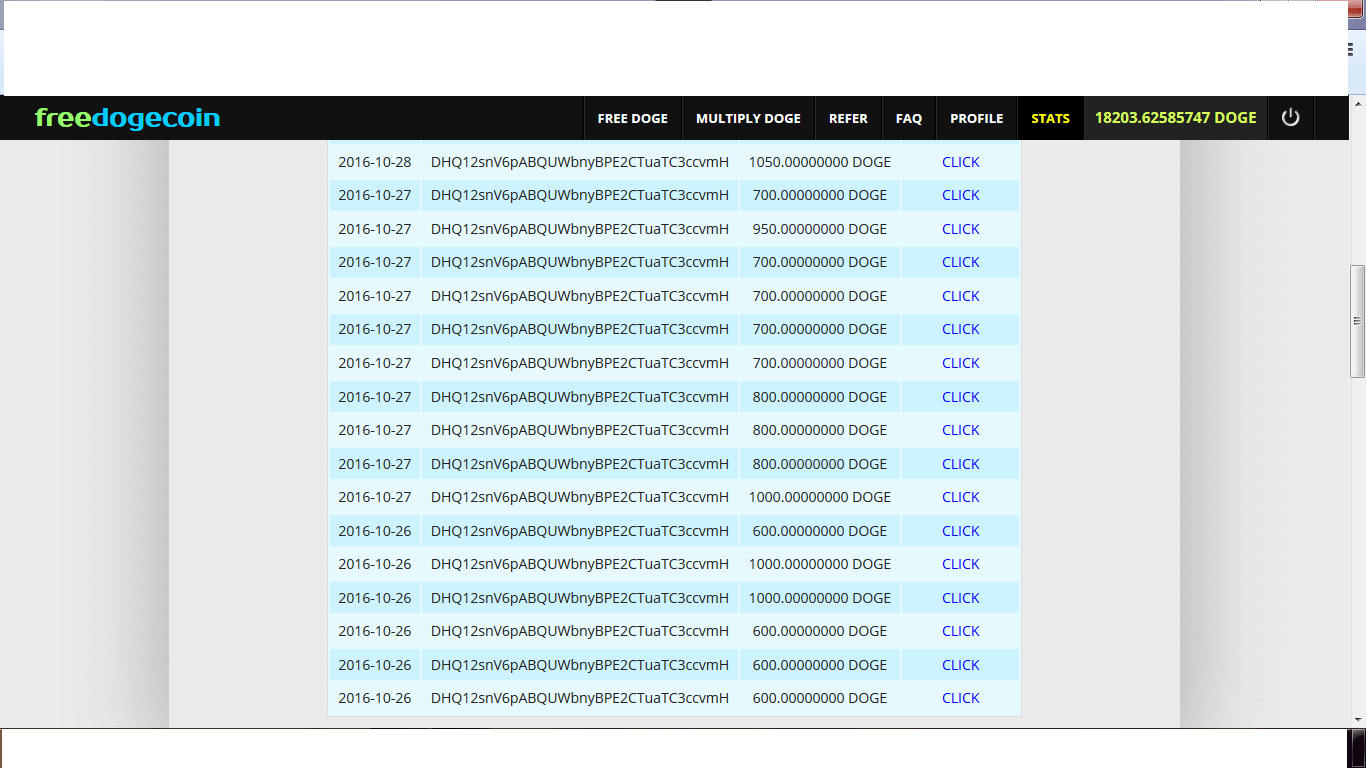Select the wallet address in 2016-10-28 row
The height and width of the screenshot is (768, 1366).
point(579,162)
